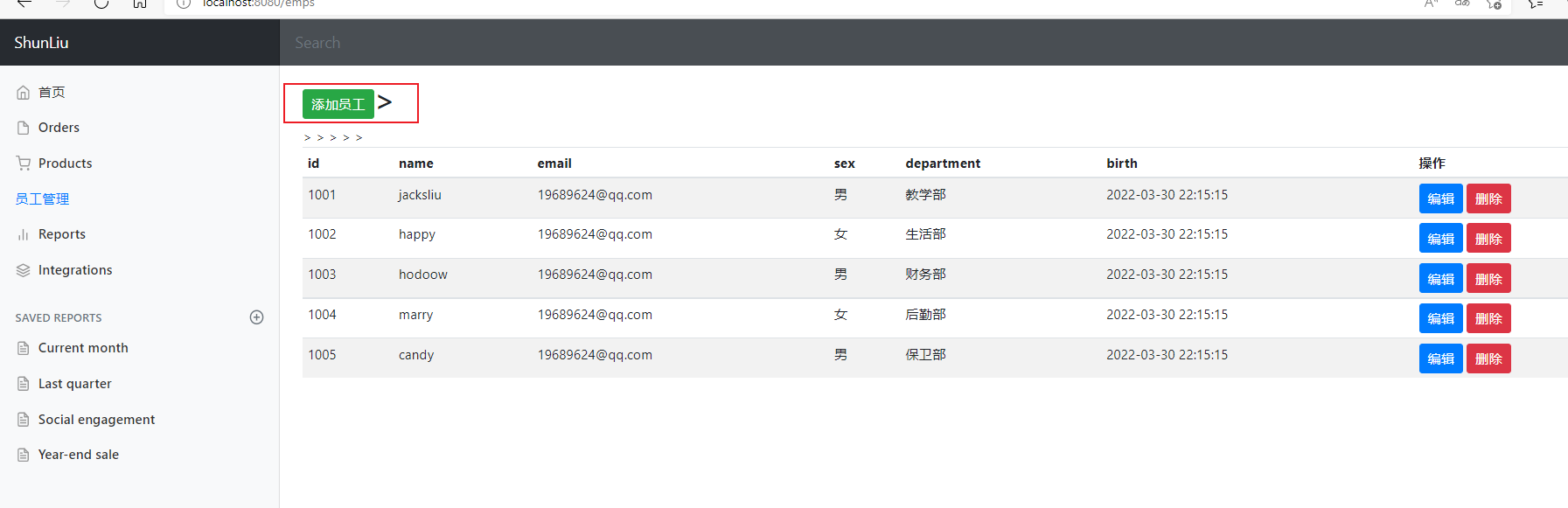Click the browser home icon
1568x508 pixels.
click(140, 3)
